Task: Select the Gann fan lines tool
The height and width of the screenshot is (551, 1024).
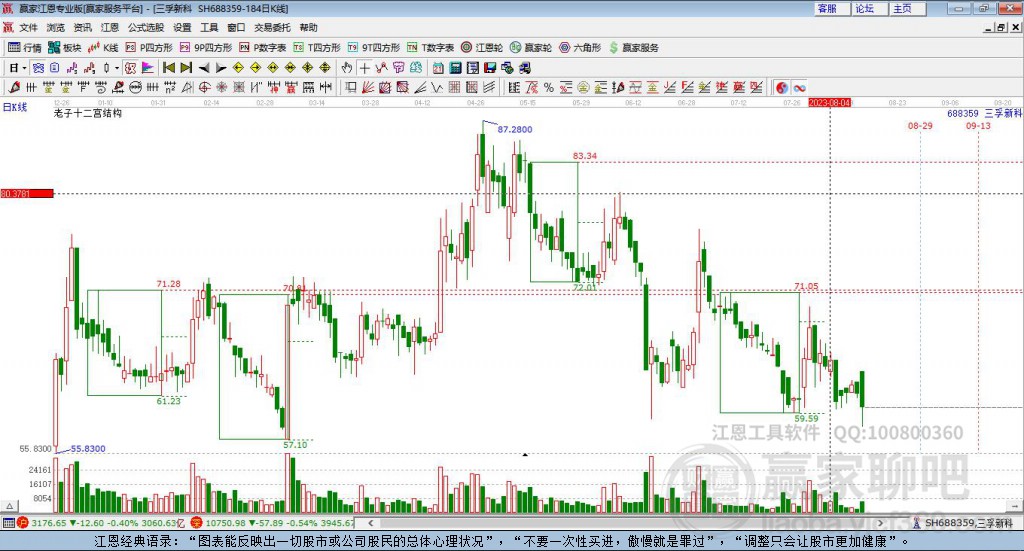Action: tap(368, 87)
